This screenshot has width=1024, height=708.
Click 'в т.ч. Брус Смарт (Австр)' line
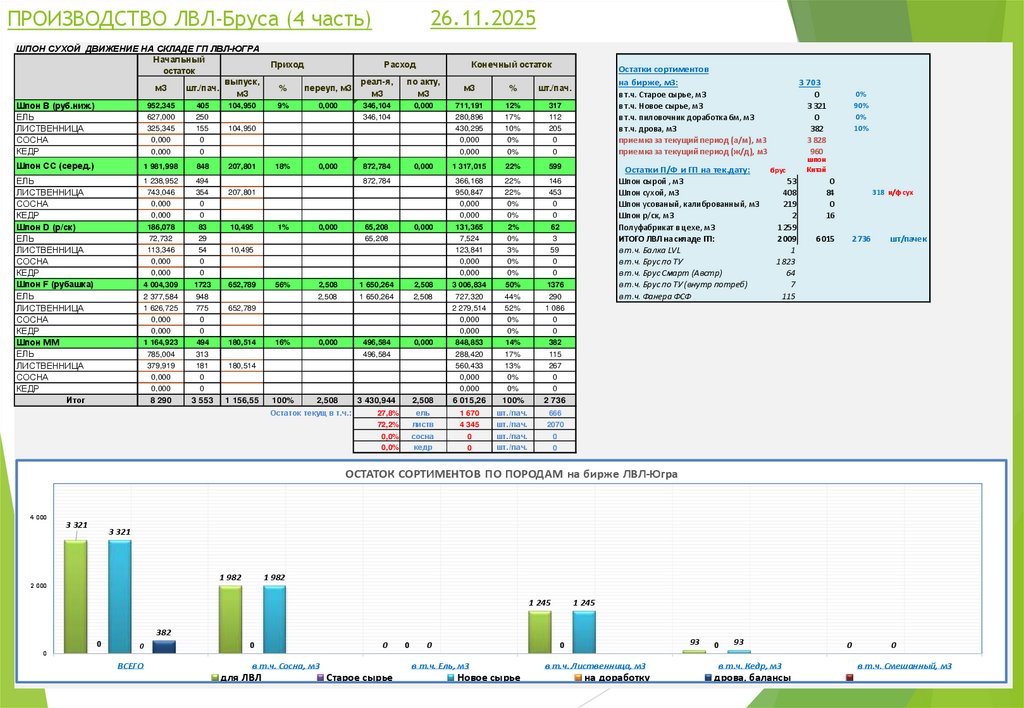[x=670, y=273]
